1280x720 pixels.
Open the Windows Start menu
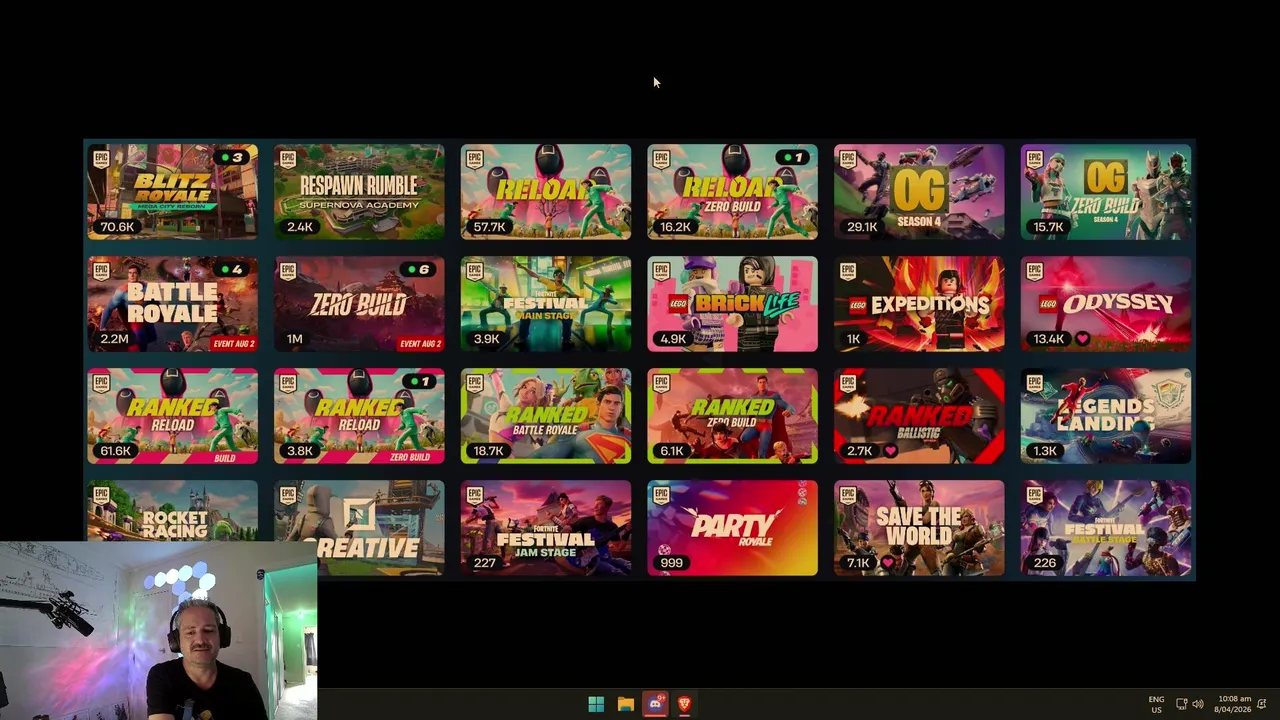(596, 704)
